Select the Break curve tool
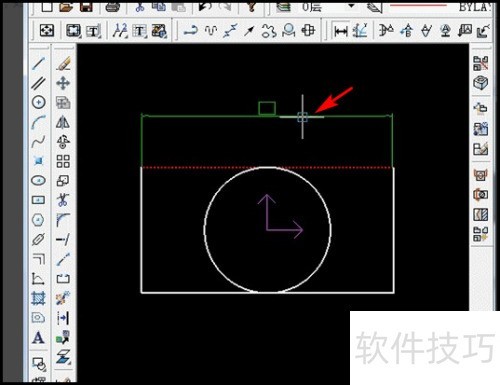The width and height of the screenshot is (500, 385). pos(63,259)
